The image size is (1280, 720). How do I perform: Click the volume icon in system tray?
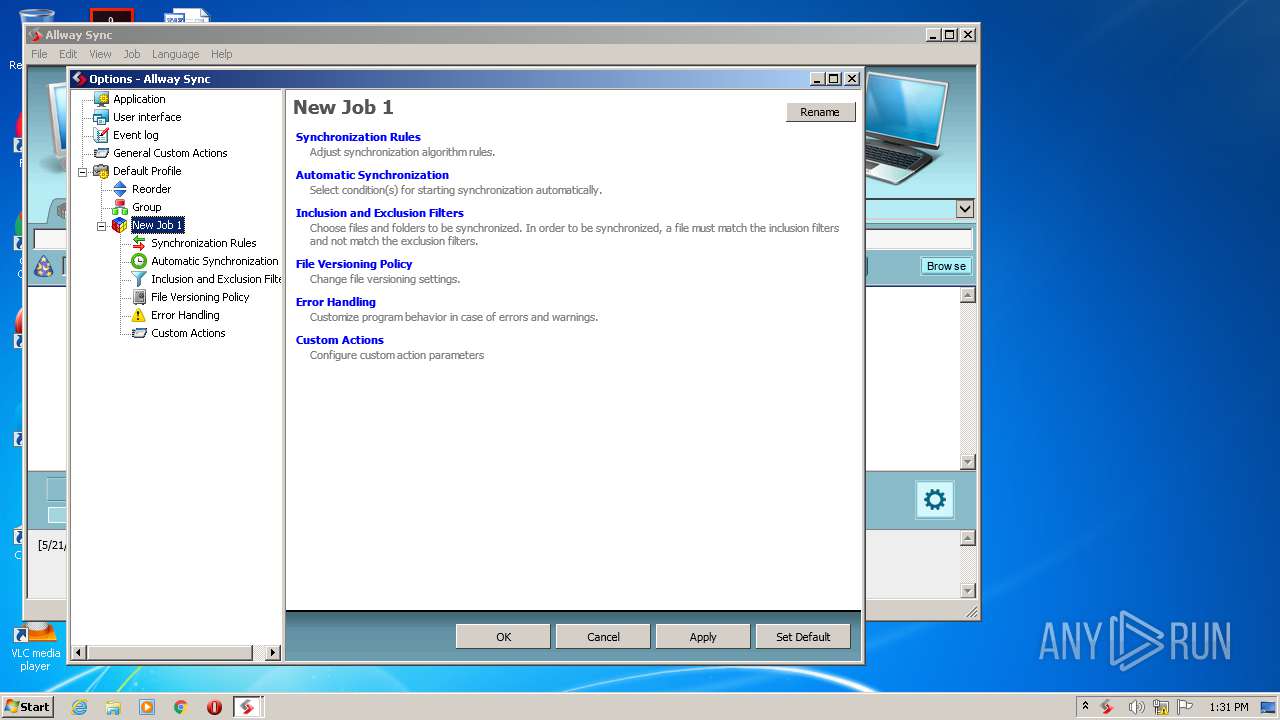coord(1136,707)
